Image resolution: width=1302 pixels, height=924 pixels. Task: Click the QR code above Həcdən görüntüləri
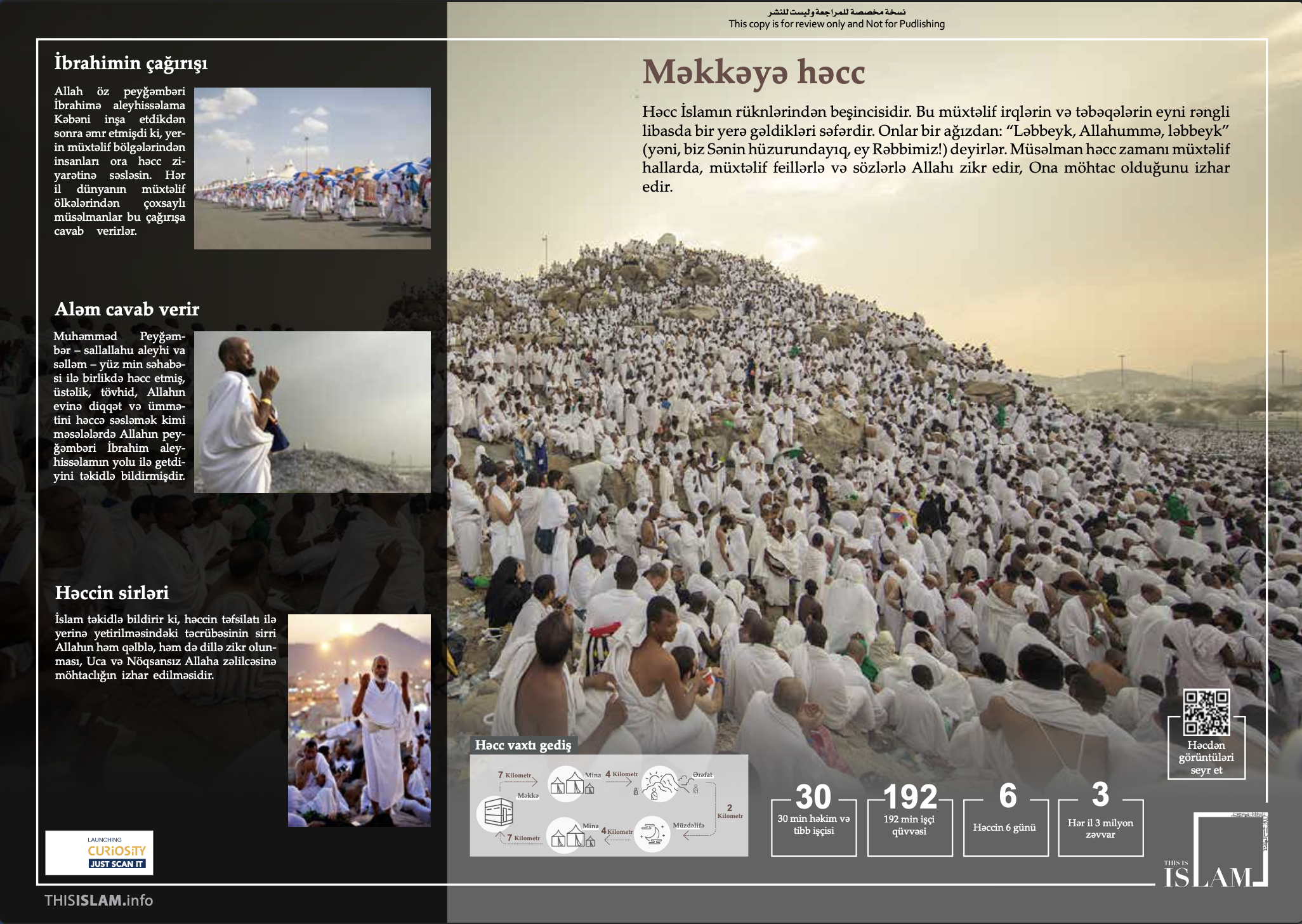[x=1206, y=712]
